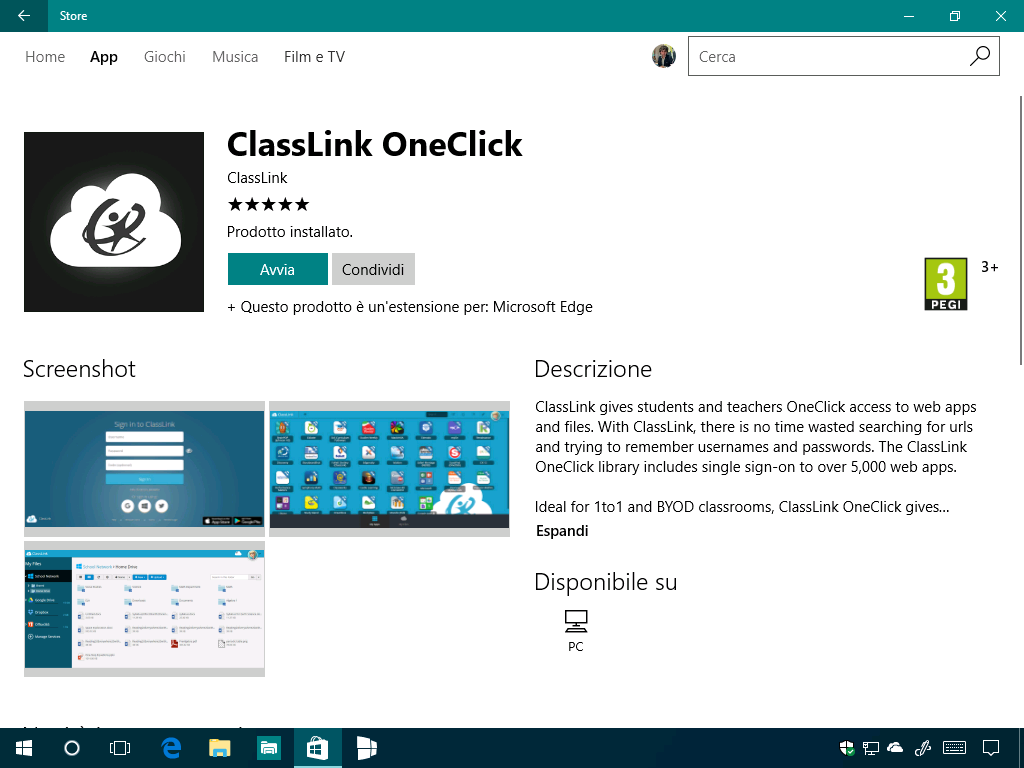Viewport: 1024px width, 768px height.
Task: Click the PC device icon
Action: tap(575, 622)
